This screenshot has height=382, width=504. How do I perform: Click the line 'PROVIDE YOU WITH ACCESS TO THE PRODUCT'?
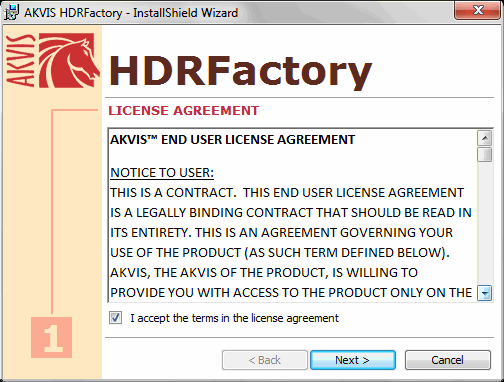click(291, 293)
